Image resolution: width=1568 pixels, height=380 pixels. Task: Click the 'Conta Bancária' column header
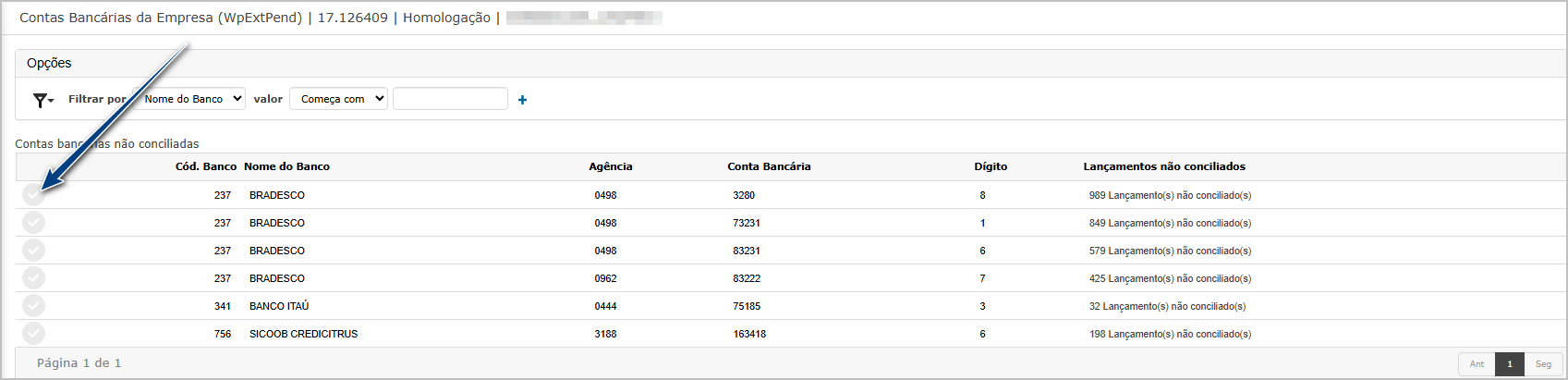[x=769, y=166]
